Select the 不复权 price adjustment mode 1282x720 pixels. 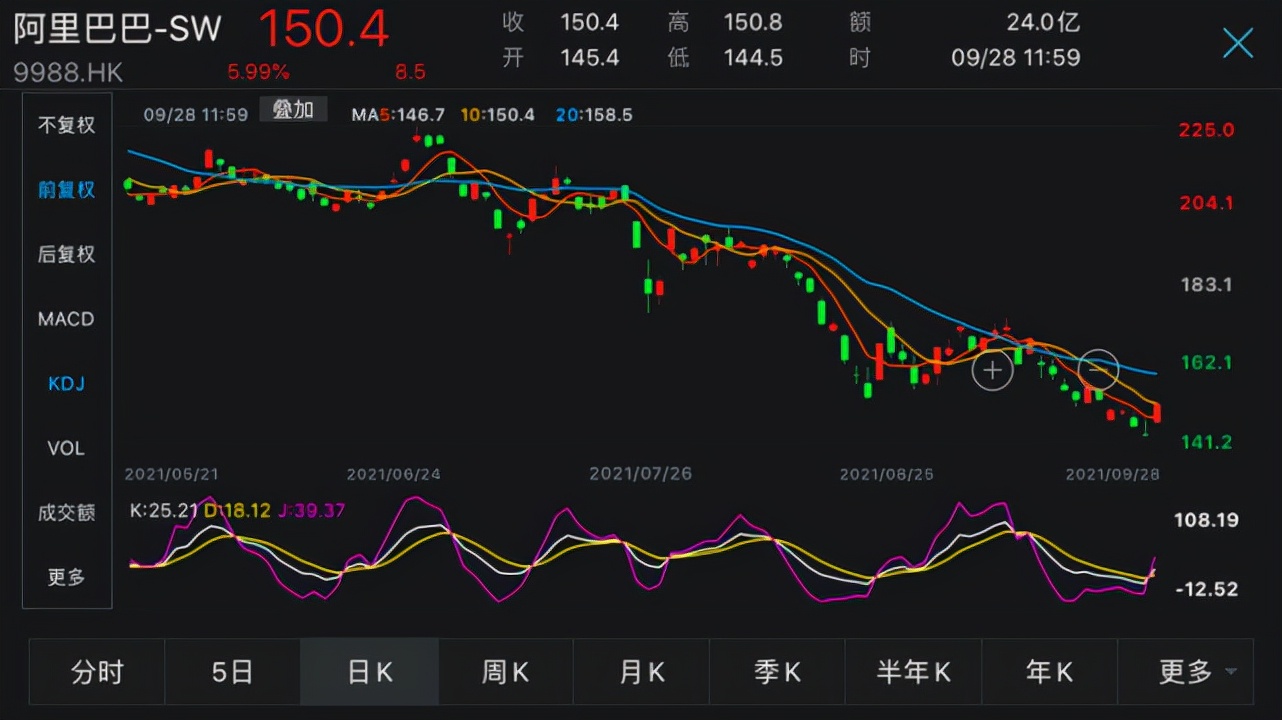point(64,126)
